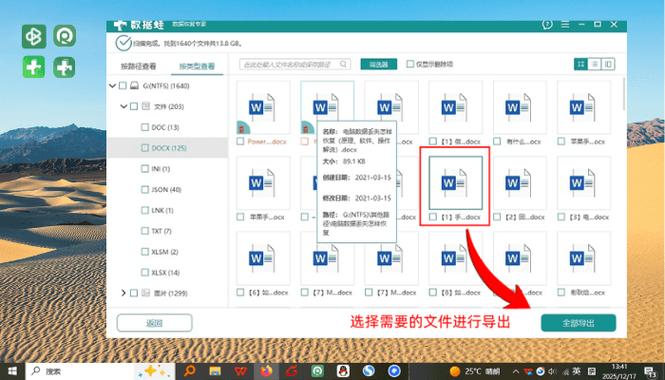665x380 pixels.
Task: Check the G:(NTFS) (1640) drive checkbox
Action: click(123, 86)
